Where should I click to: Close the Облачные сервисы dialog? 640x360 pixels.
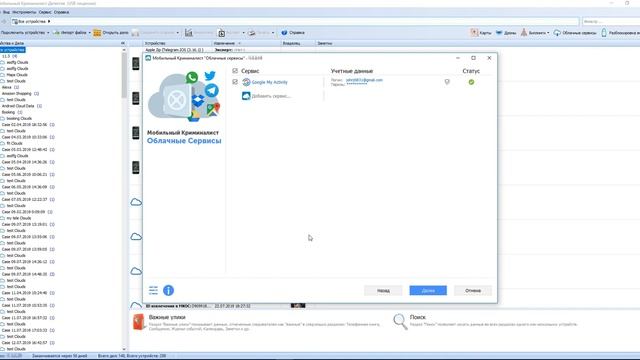click(x=489, y=58)
